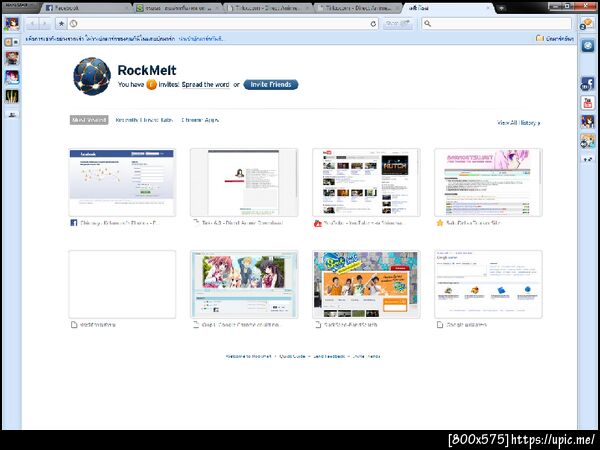The height and width of the screenshot is (450, 600).
Task: Click the blue Thai link in the info bar
Action: click(201, 39)
